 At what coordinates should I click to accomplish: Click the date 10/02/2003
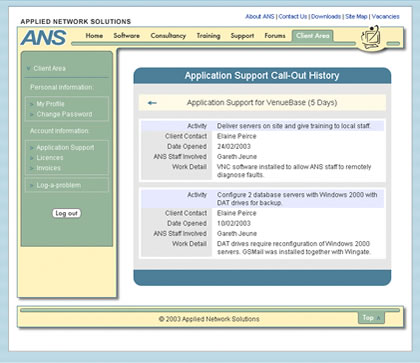[234, 223]
